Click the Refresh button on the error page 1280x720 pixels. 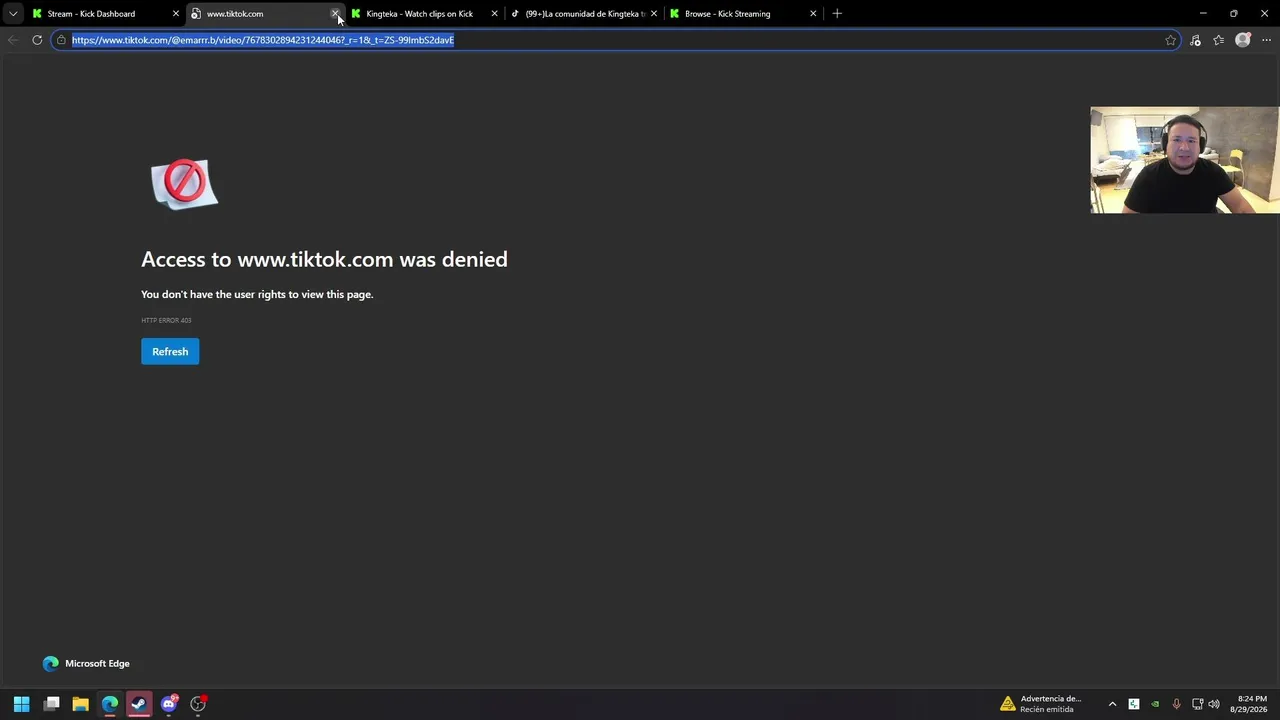click(170, 351)
